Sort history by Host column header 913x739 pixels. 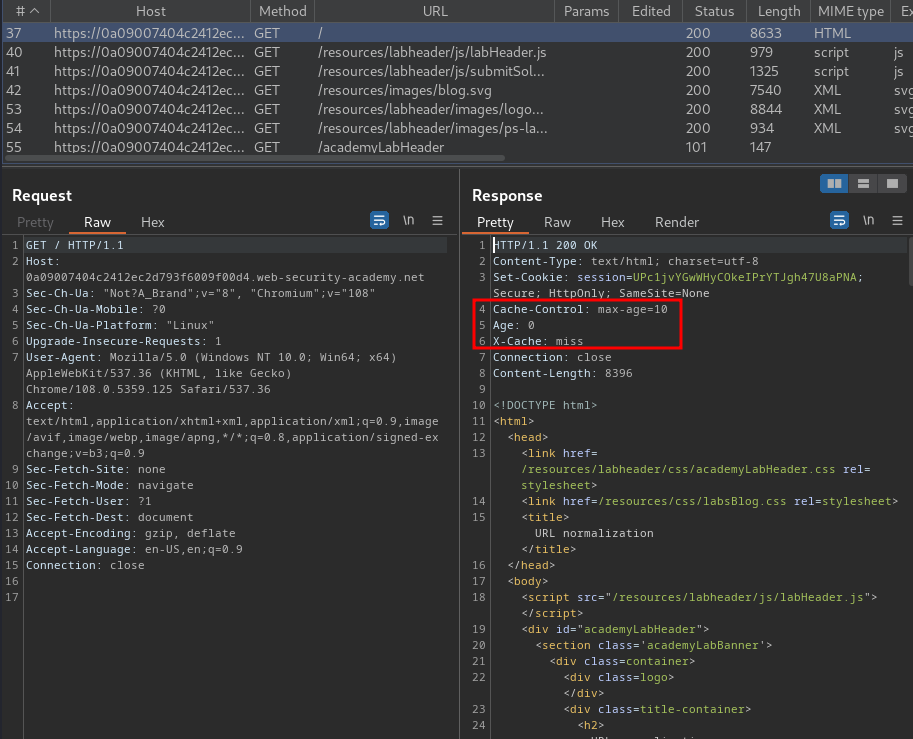coord(150,11)
